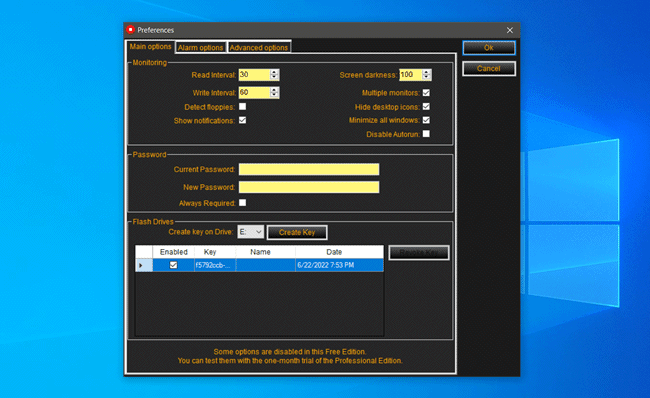Confirm settings with the Ok button

489,48
